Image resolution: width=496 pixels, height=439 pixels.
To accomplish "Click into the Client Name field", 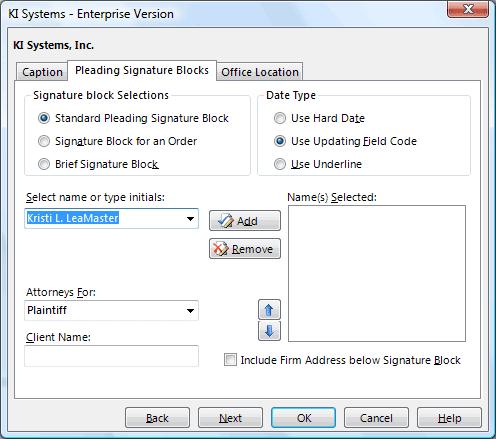I will (x=111, y=356).
